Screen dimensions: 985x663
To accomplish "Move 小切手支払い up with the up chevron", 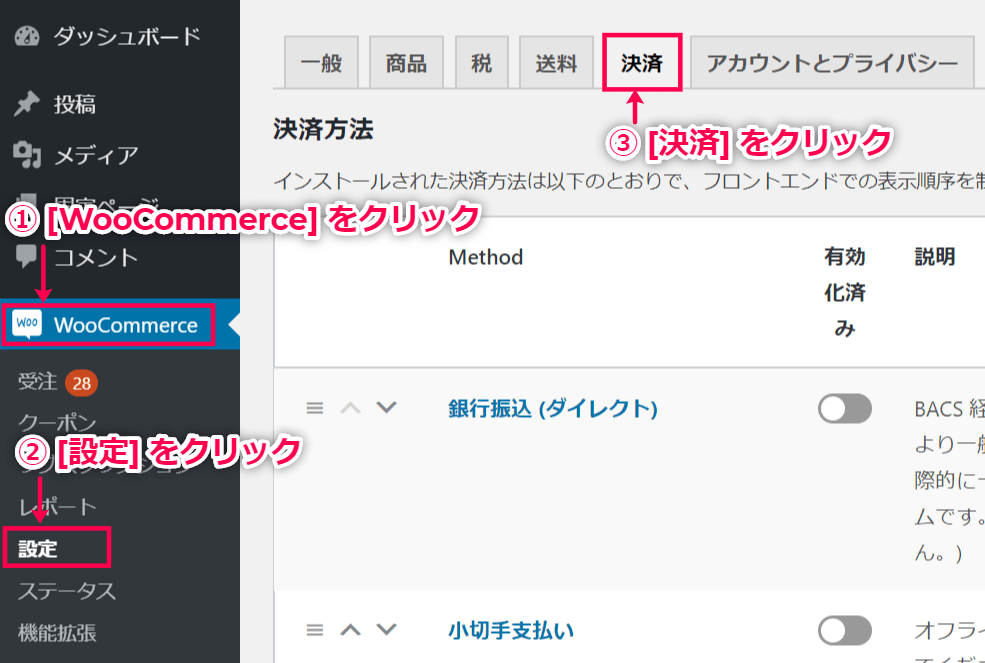I will (x=350, y=630).
